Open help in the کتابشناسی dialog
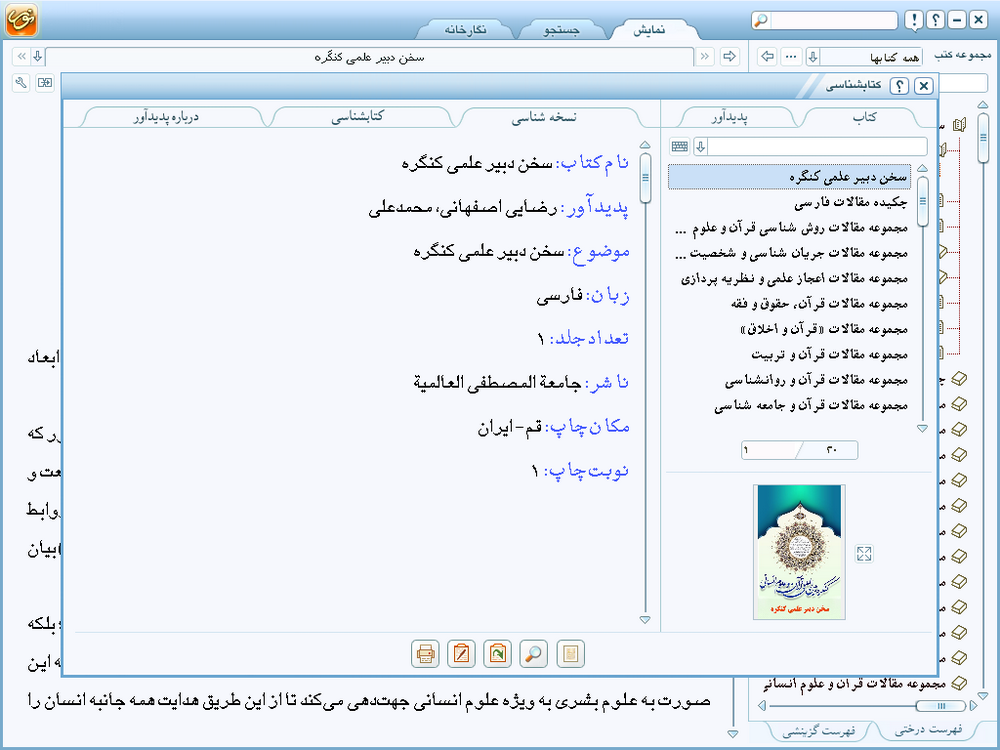 pos(899,85)
